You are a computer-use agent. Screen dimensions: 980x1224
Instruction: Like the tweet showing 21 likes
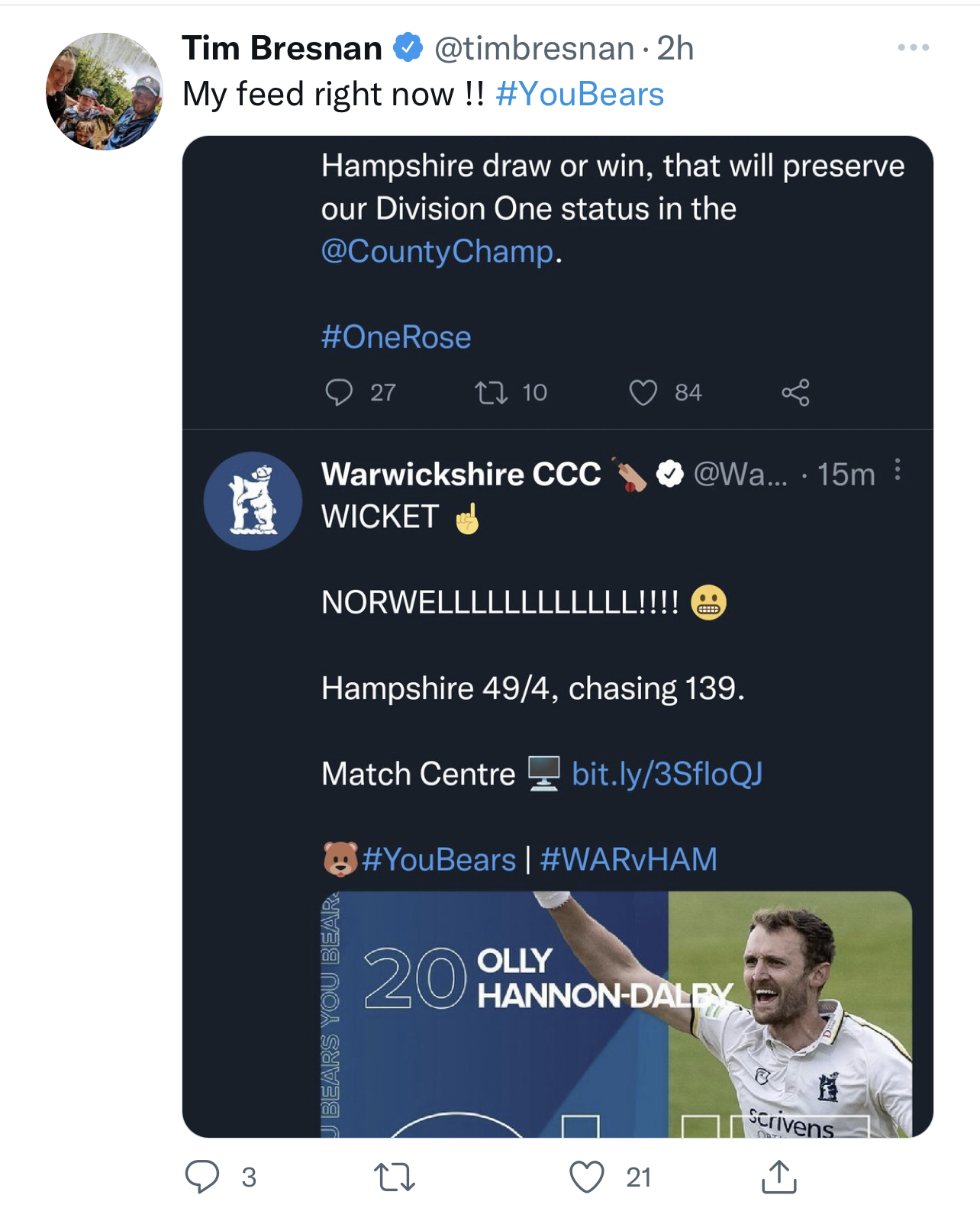point(587,1177)
